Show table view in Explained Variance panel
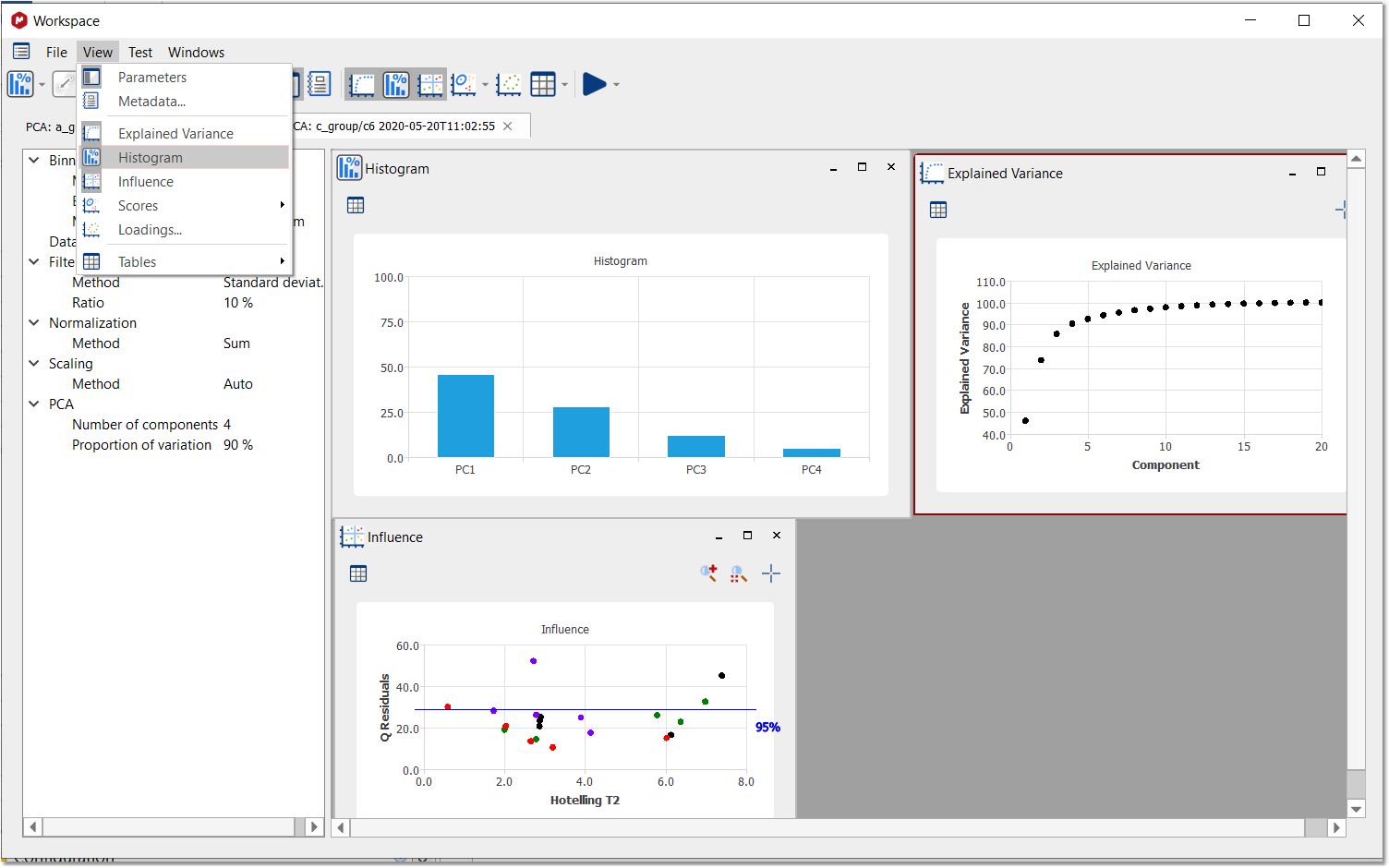 point(938,210)
